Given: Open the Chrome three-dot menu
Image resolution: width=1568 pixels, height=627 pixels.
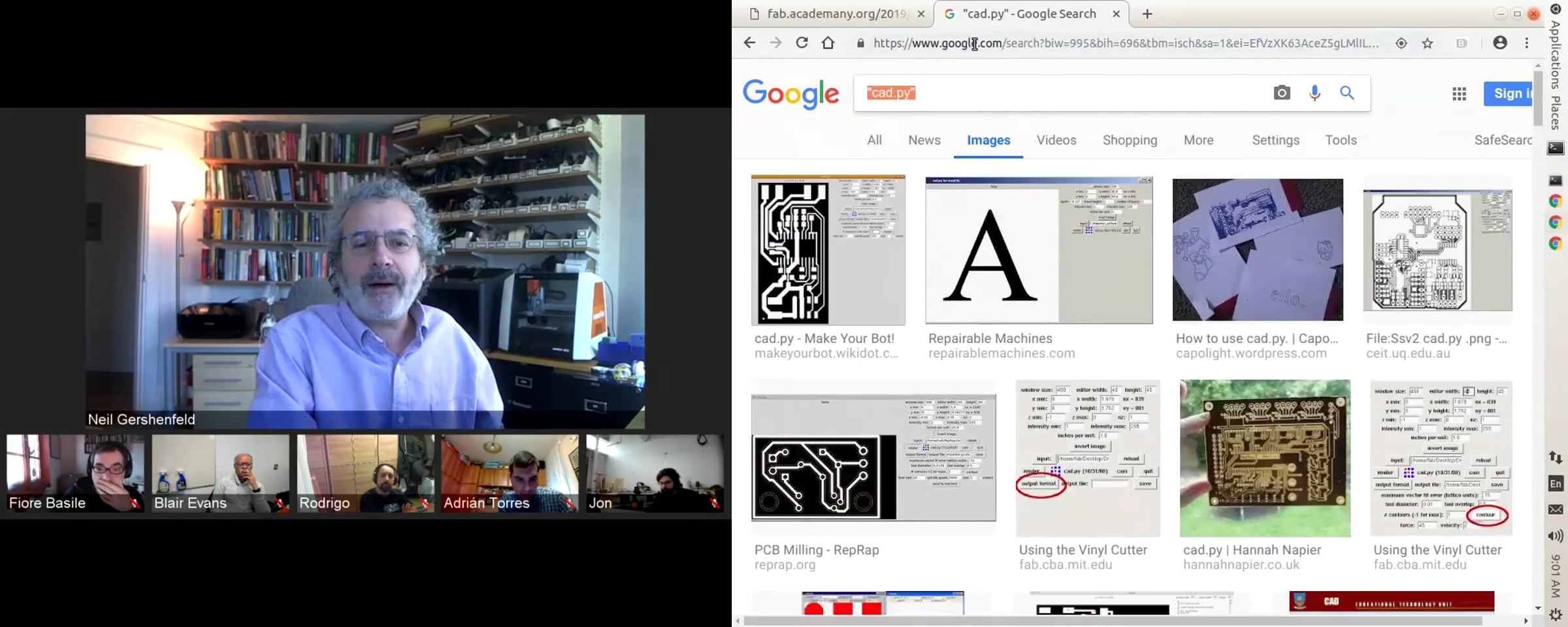Looking at the screenshot, I should pos(1527,43).
